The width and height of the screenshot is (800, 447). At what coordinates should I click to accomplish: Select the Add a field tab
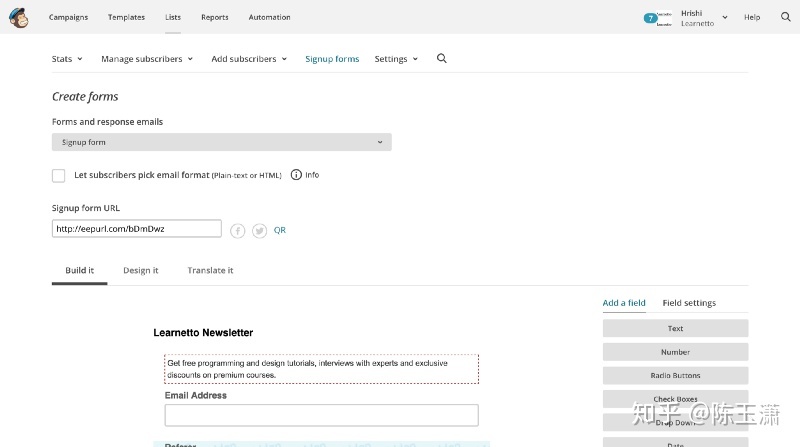click(x=624, y=303)
